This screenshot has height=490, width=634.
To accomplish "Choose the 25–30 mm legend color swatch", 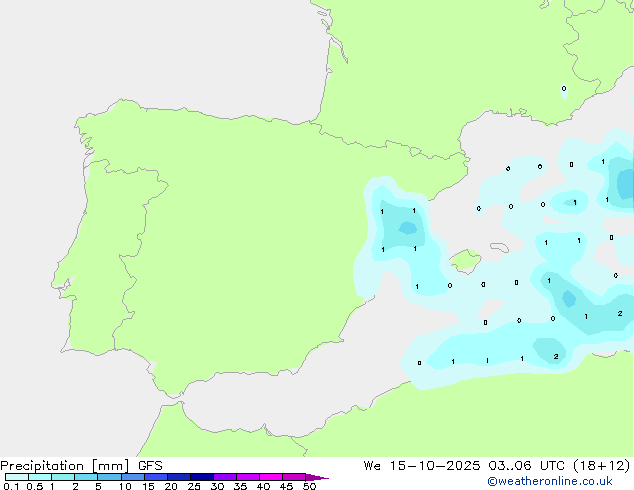I will (x=202, y=477).
